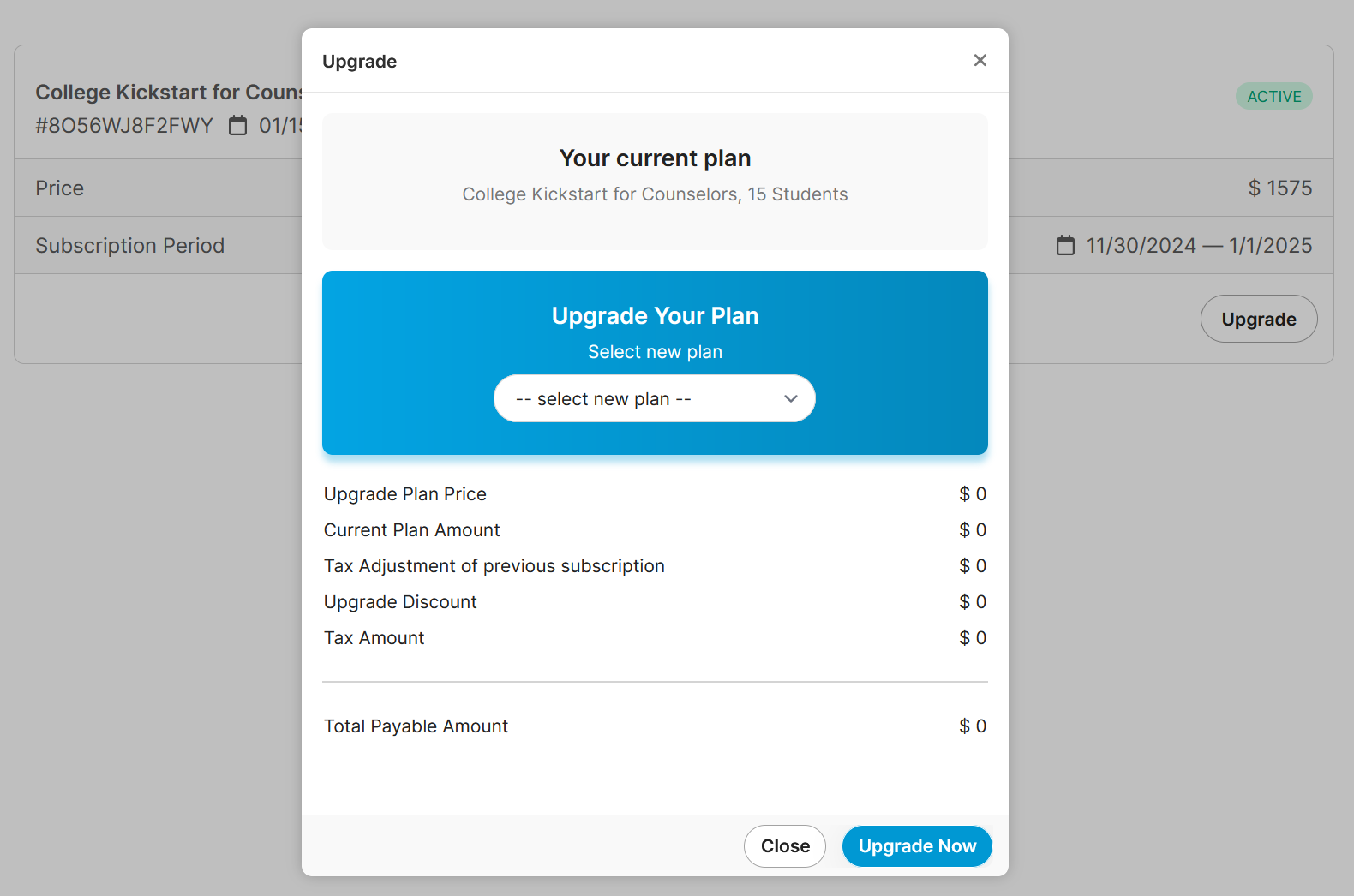Click the ACTIVE status badge
Screen dimensions: 1354x896
(1274, 96)
